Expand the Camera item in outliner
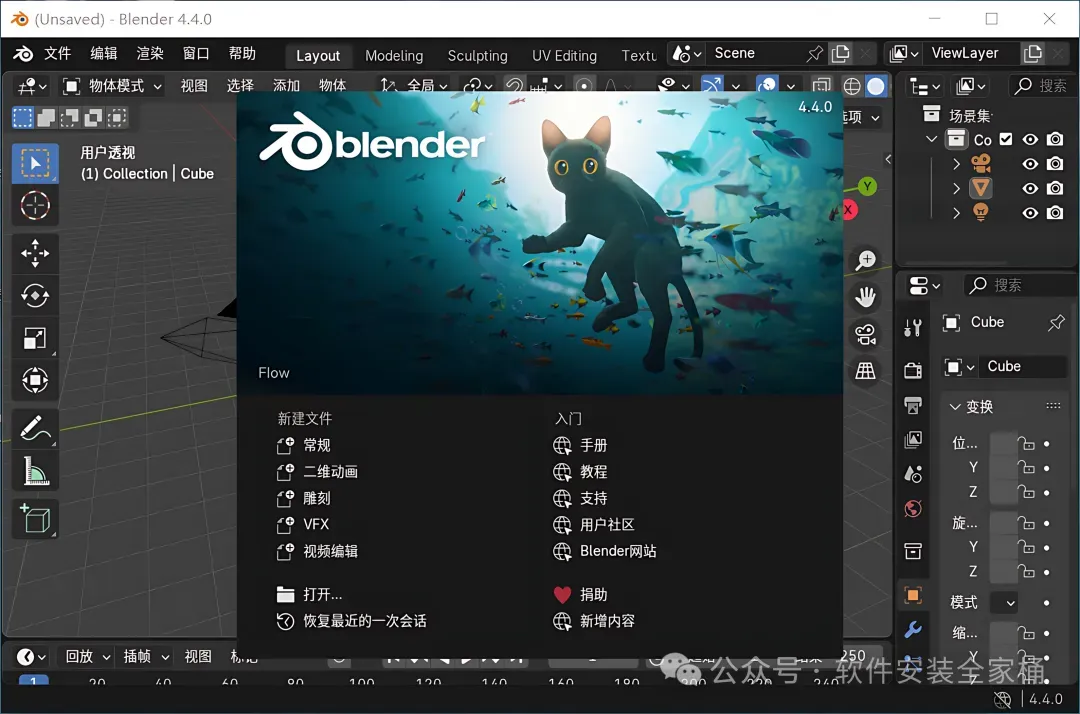 [x=956, y=164]
